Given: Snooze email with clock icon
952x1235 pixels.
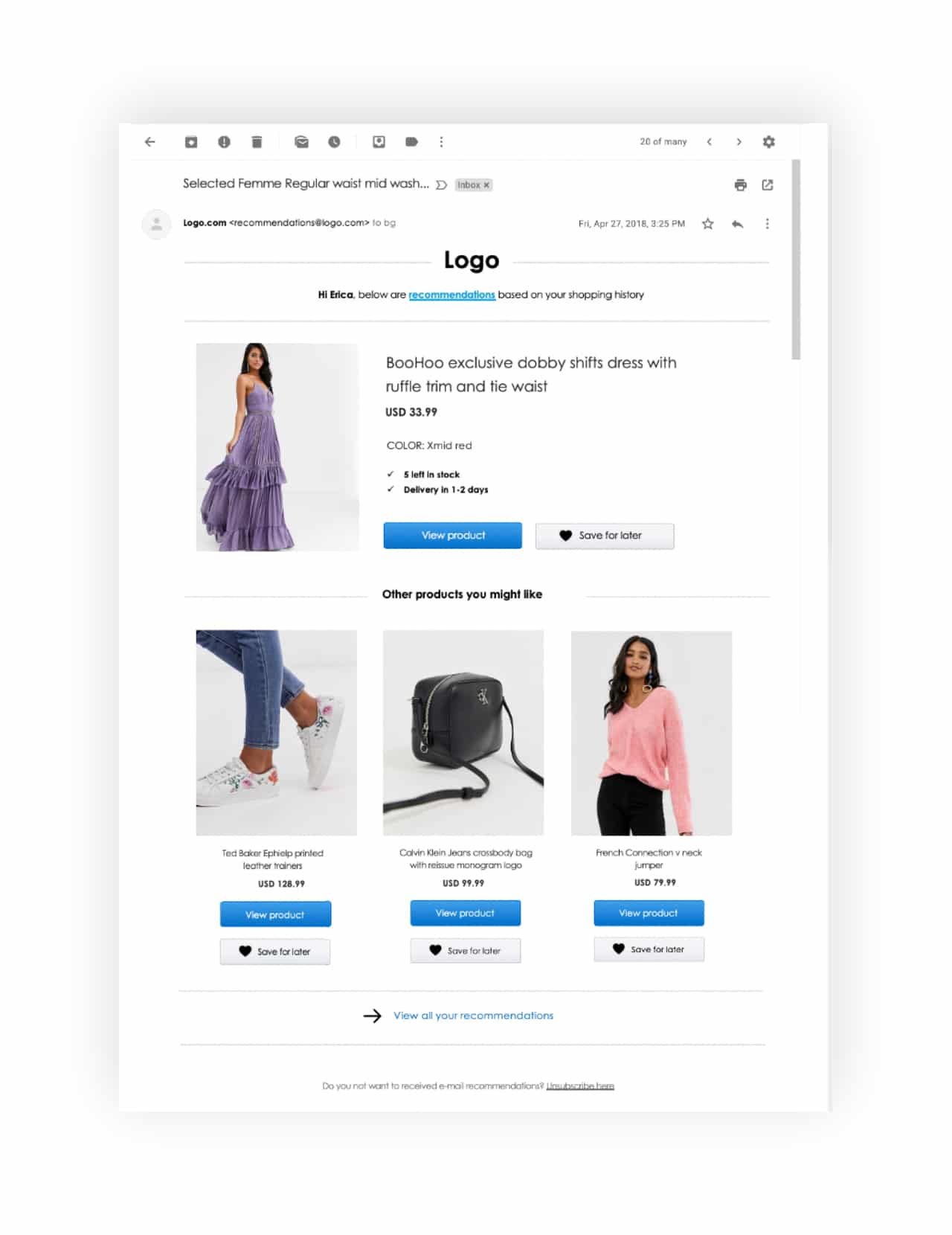Looking at the screenshot, I should (x=334, y=141).
